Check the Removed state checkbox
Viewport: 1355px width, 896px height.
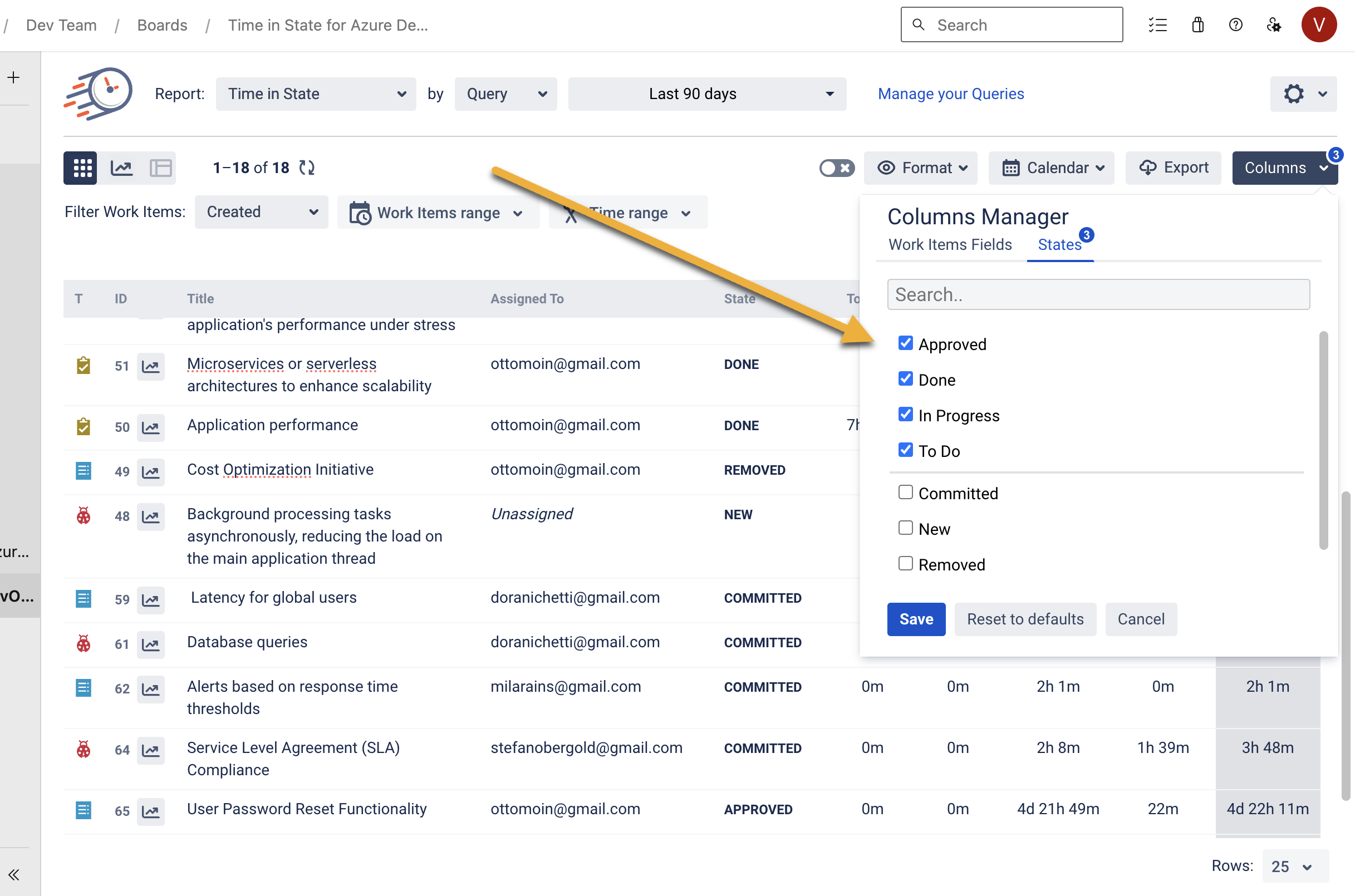coord(905,563)
